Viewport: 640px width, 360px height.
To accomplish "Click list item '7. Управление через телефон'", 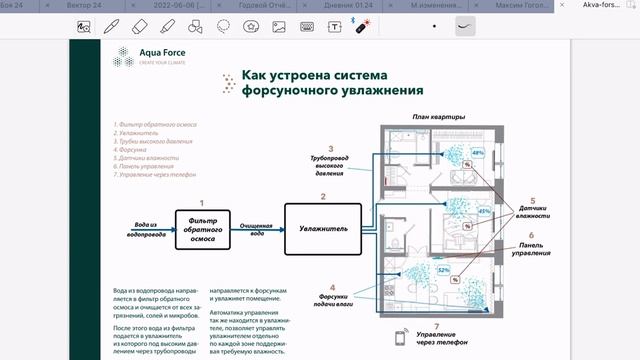I will [154, 175].
